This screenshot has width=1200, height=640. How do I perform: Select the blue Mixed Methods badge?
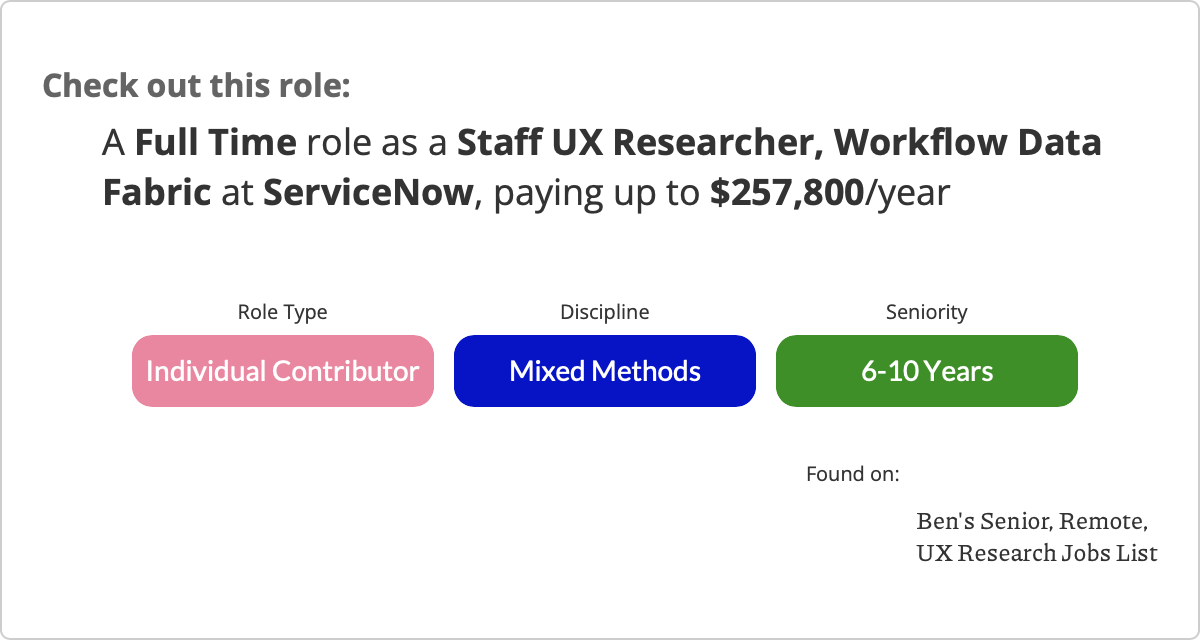click(605, 371)
